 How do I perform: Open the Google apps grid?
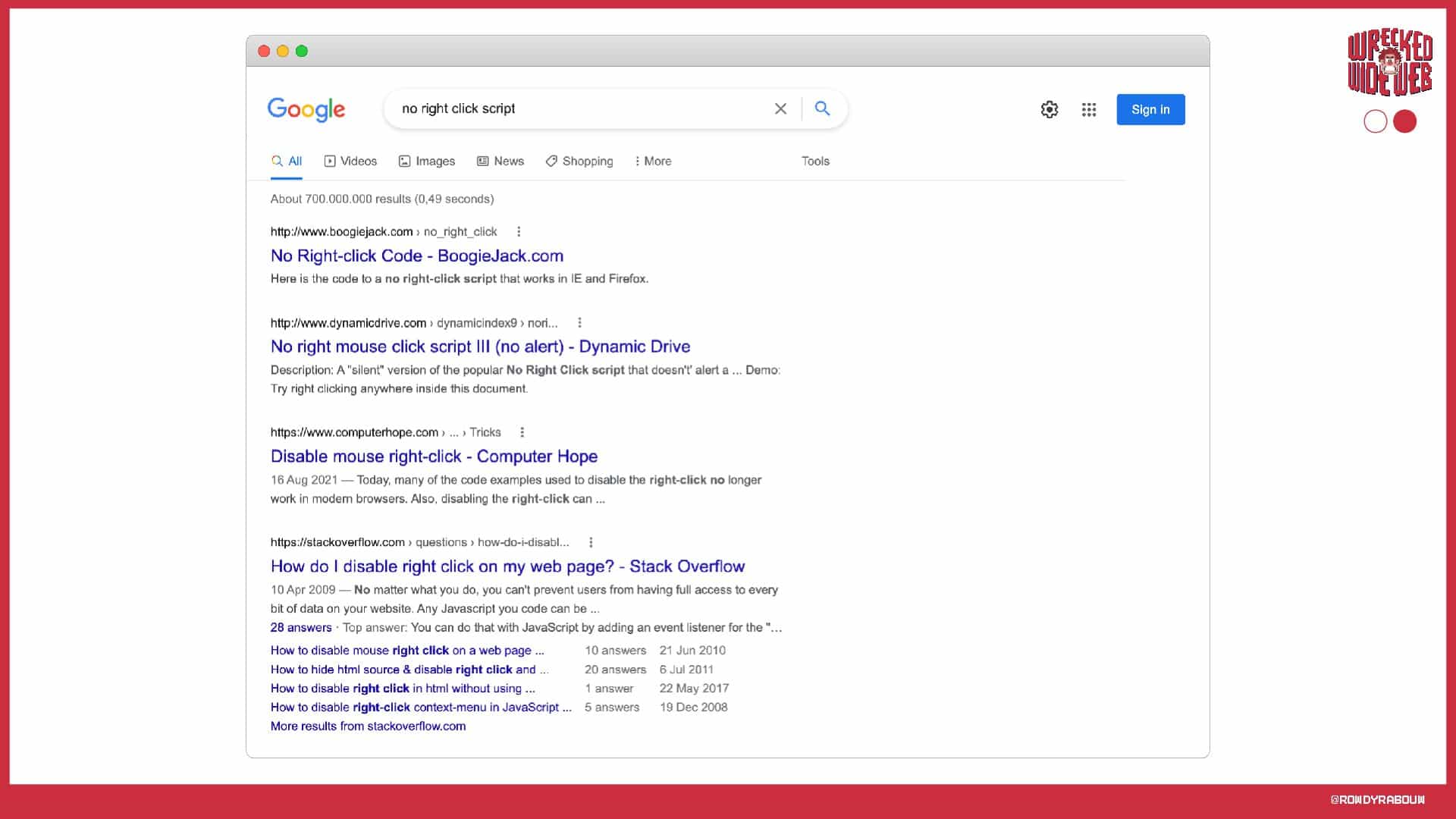tap(1089, 109)
